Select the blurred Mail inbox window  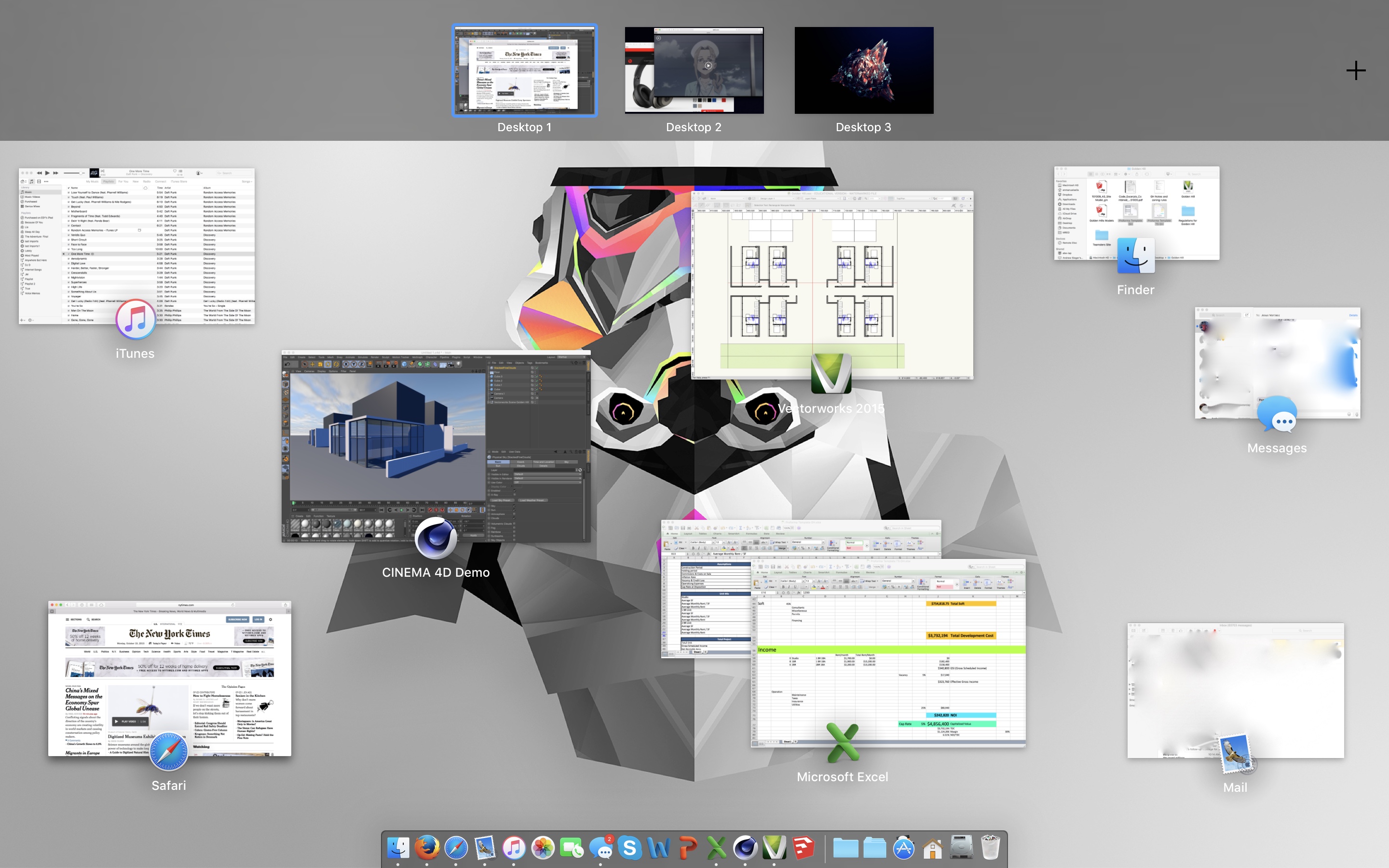pyautogui.click(x=1235, y=690)
